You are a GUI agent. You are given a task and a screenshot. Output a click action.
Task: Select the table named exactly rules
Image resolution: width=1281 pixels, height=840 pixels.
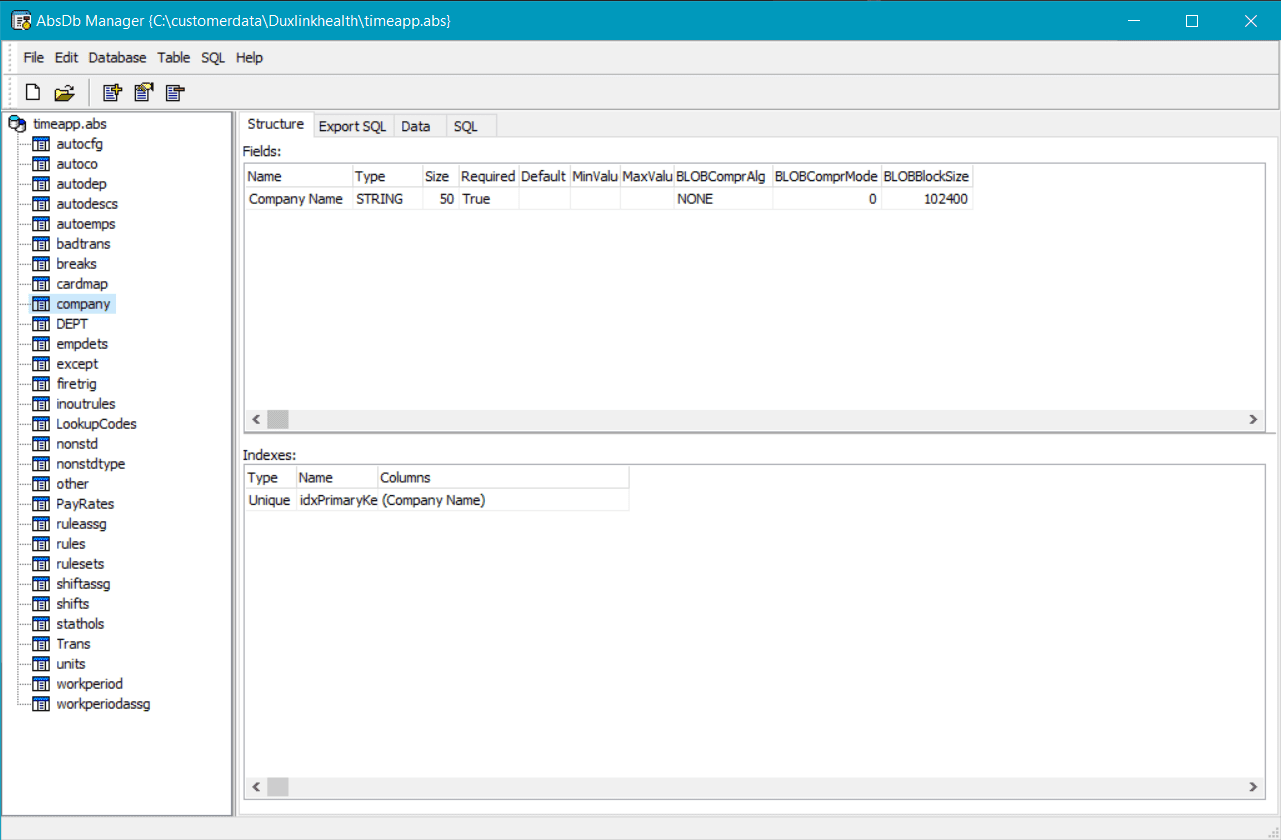click(x=71, y=544)
